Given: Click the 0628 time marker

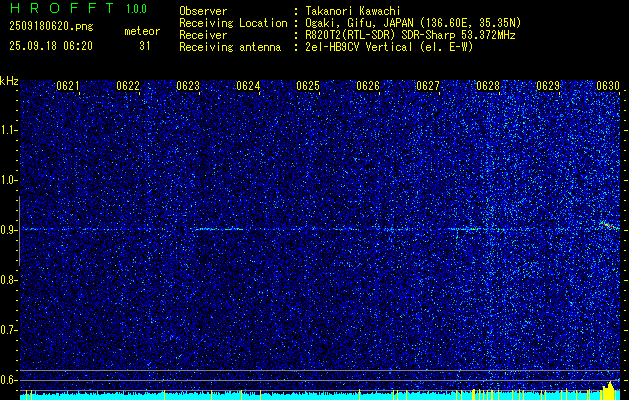Looking at the screenshot, I should coord(488,86).
